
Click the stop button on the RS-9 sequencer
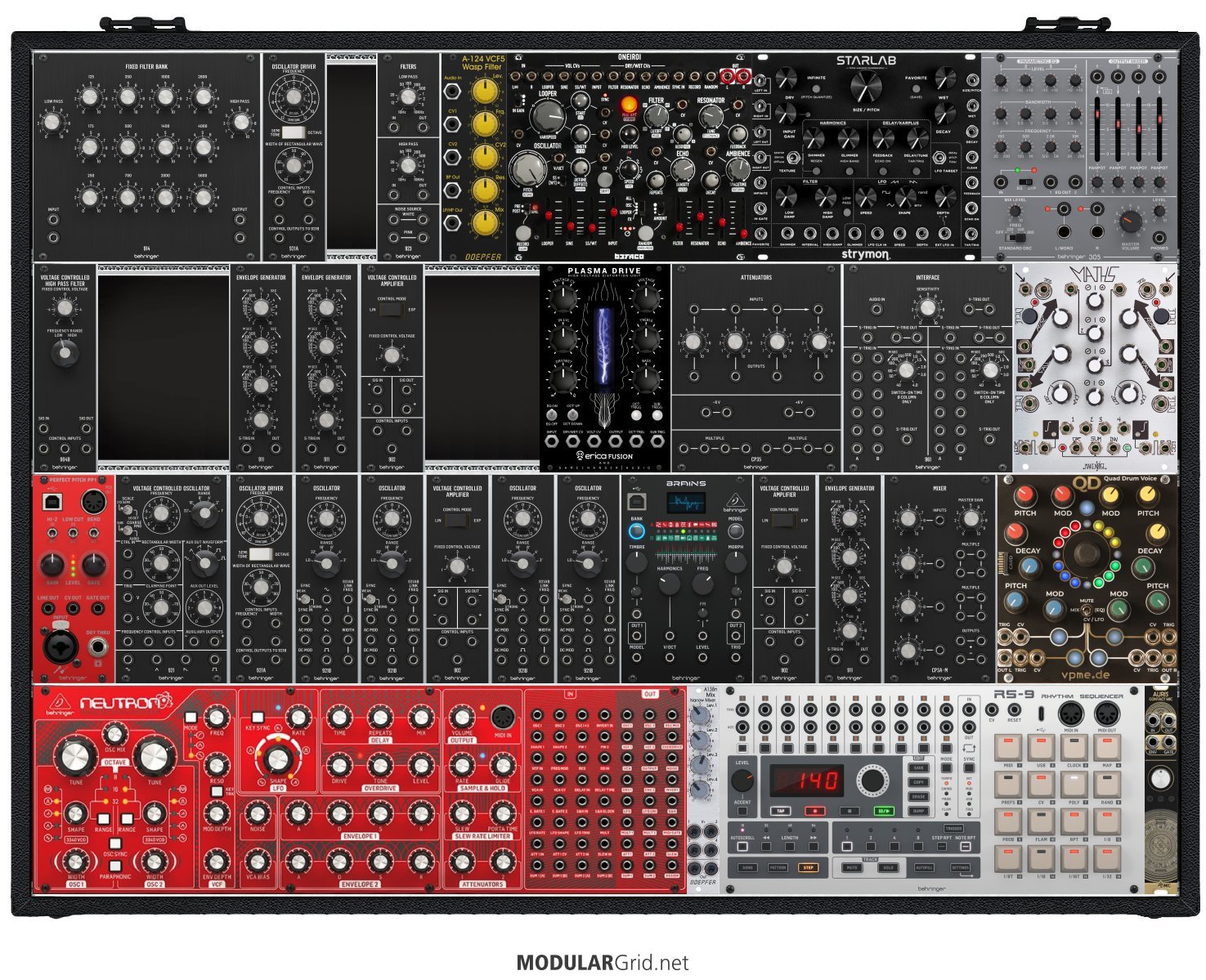[850, 811]
